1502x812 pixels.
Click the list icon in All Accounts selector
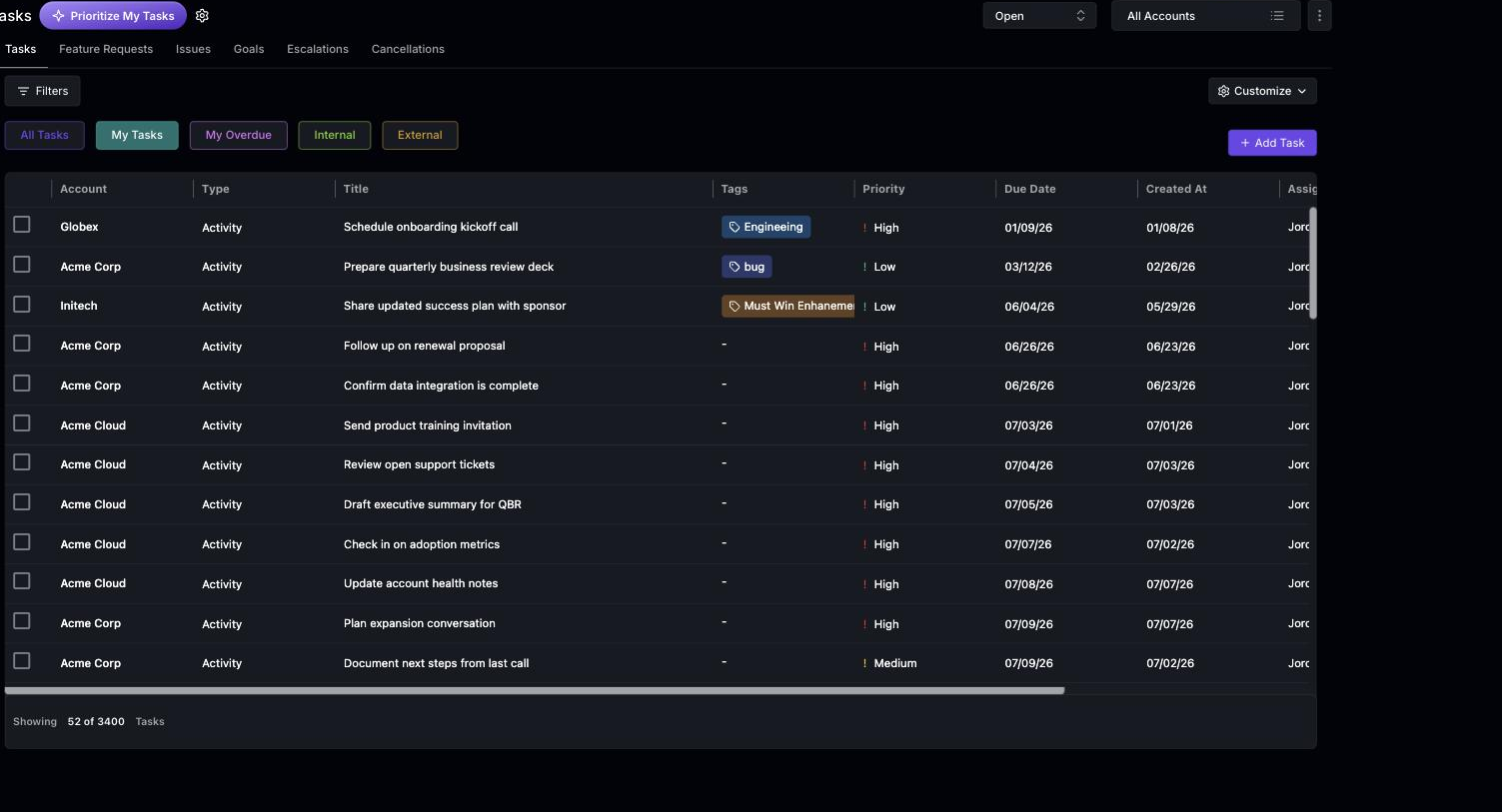pos(1277,16)
